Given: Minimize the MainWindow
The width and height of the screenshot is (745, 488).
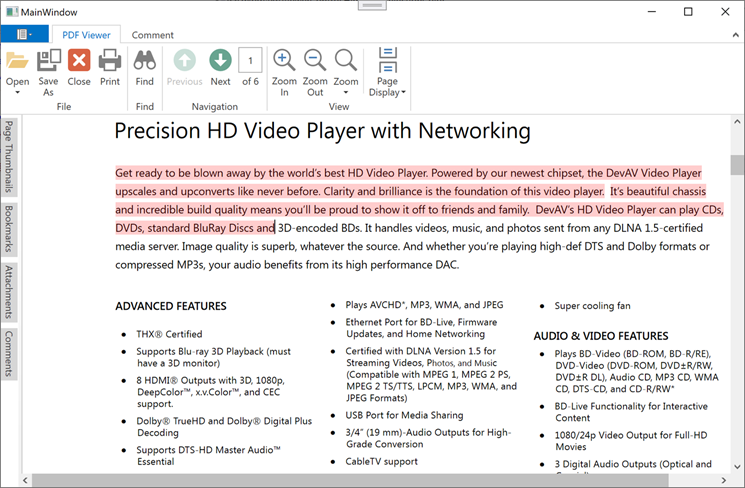Looking at the screenshot, I should (x=652, y=12).
